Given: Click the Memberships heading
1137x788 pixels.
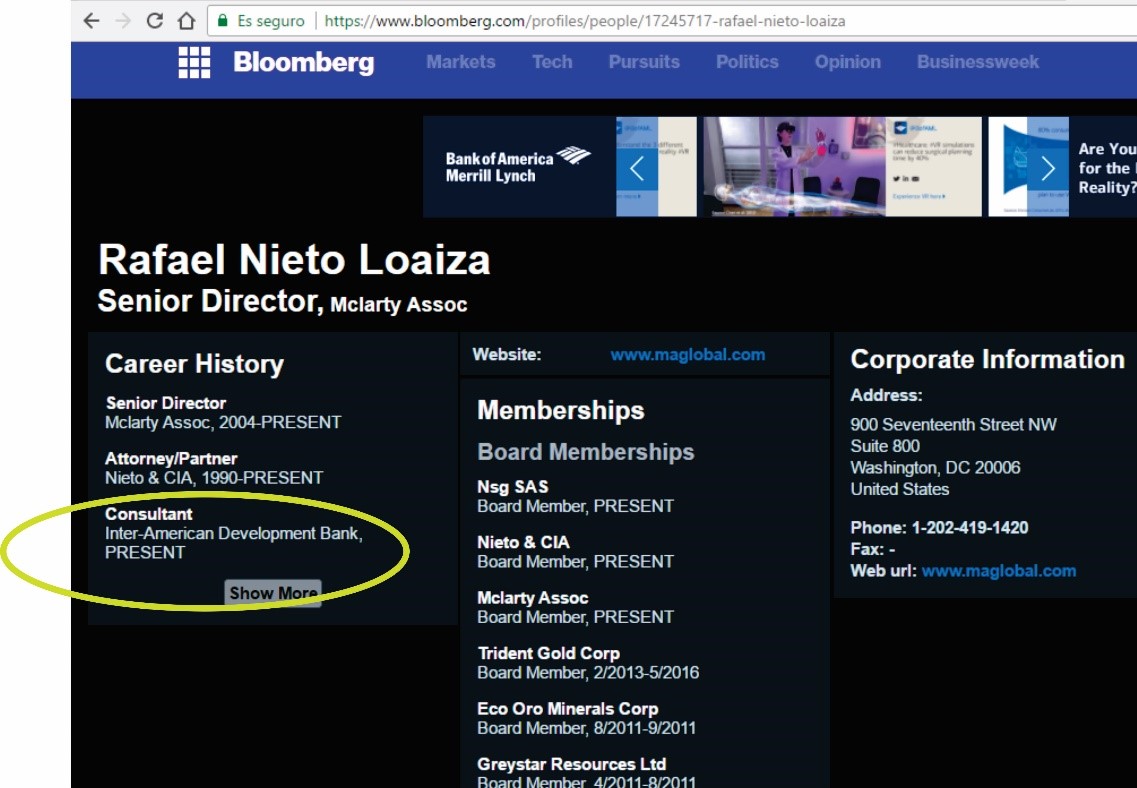Looking at the screenshot, I should pos(561,410).
